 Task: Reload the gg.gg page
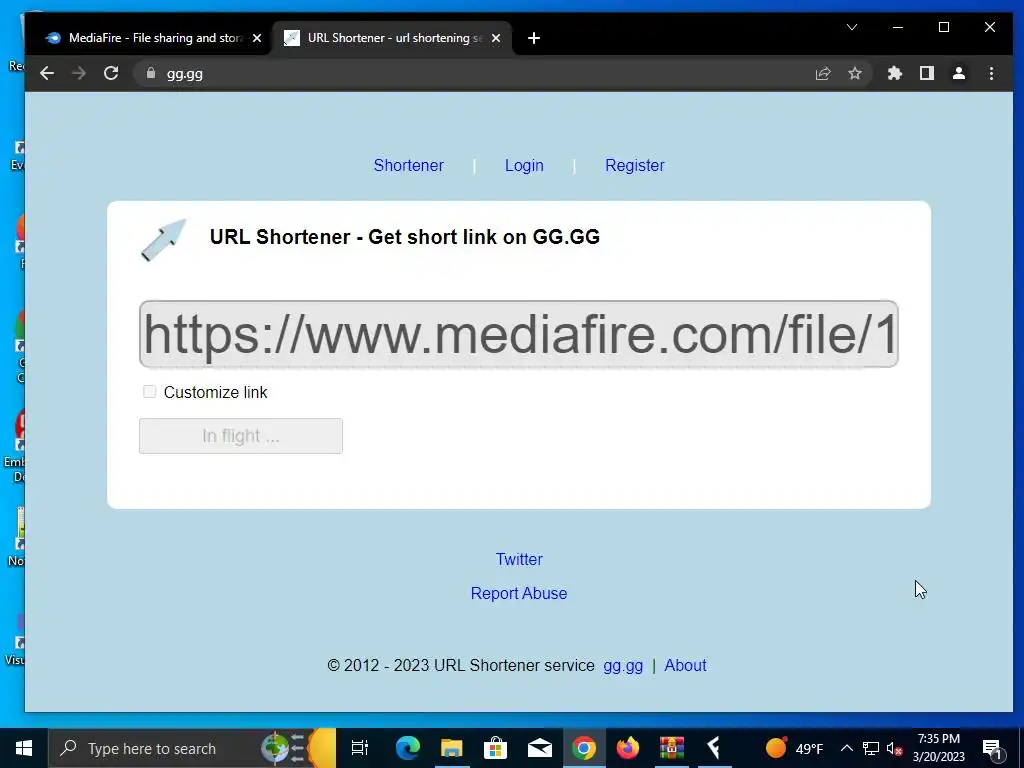pyautogui.click(x=111, y=73)
